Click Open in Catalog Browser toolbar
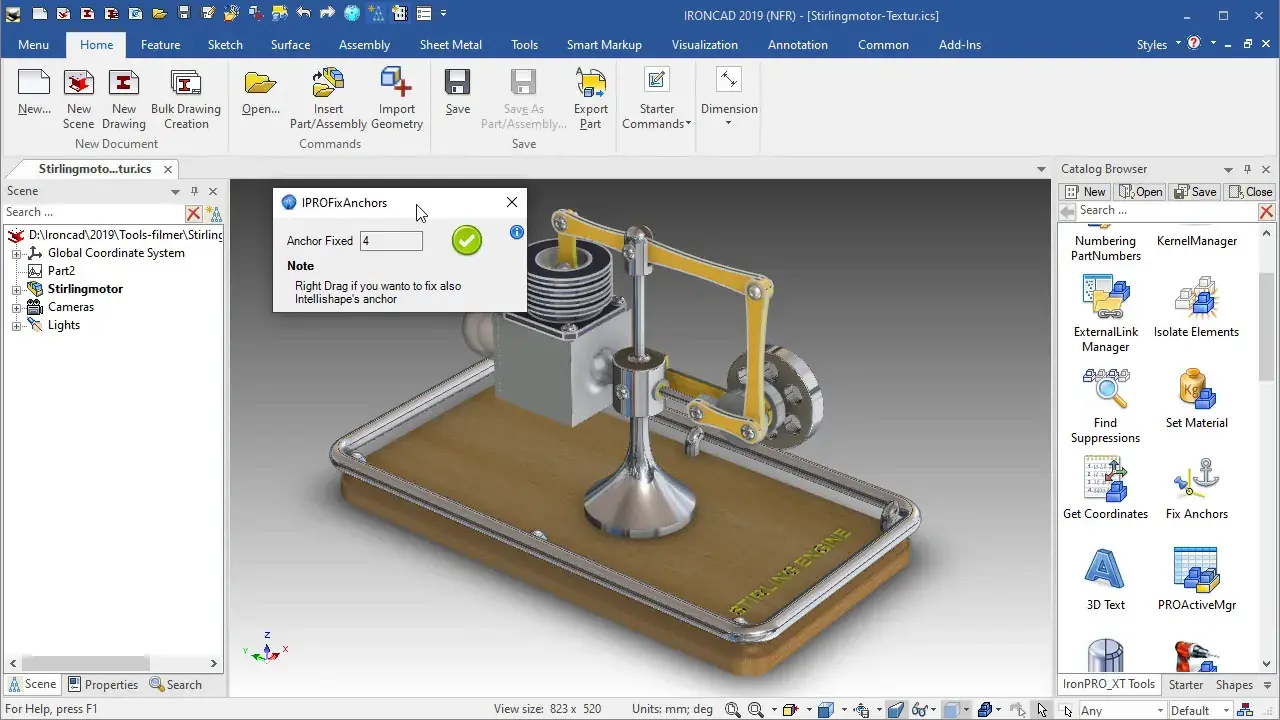1280x720 pixels. point(1140,192)
